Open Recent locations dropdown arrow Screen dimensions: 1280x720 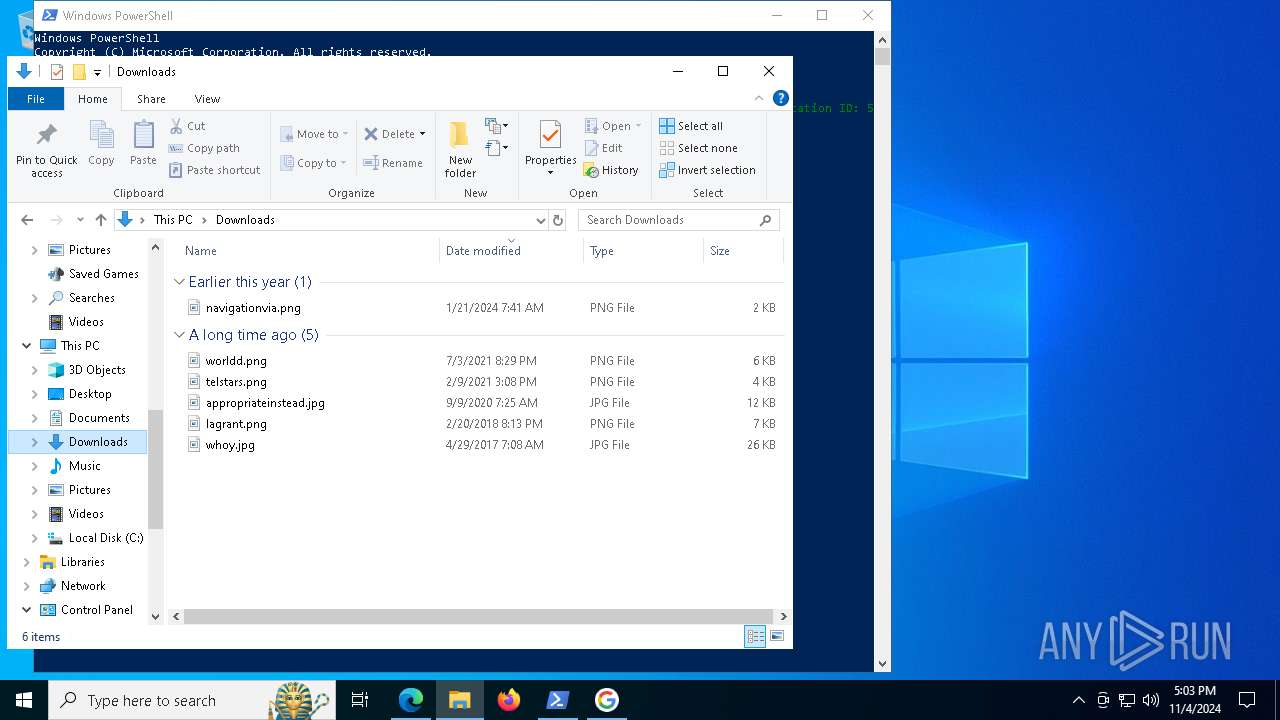coord(80,220)
